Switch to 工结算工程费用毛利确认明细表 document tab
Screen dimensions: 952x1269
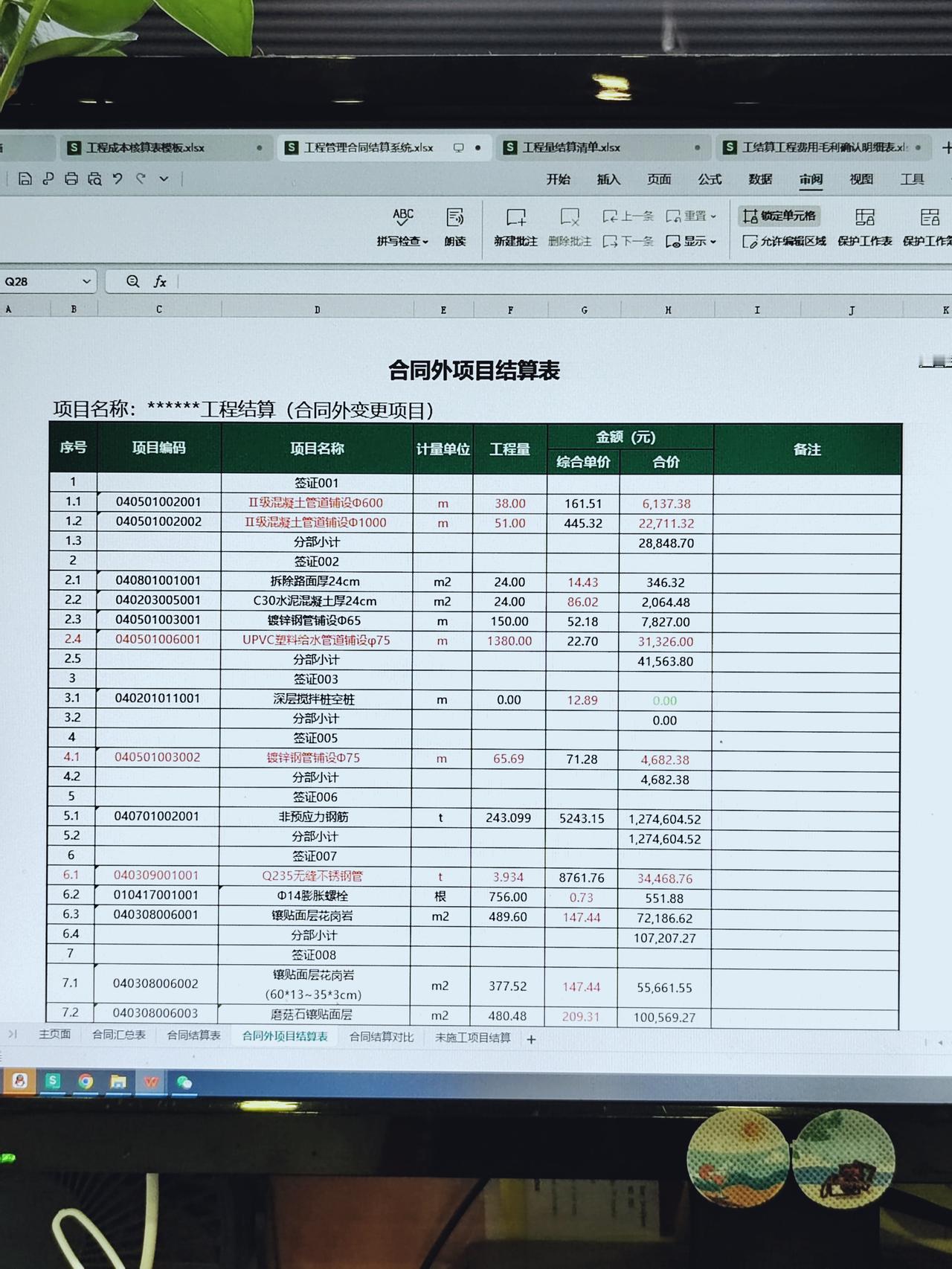[825, 147]
